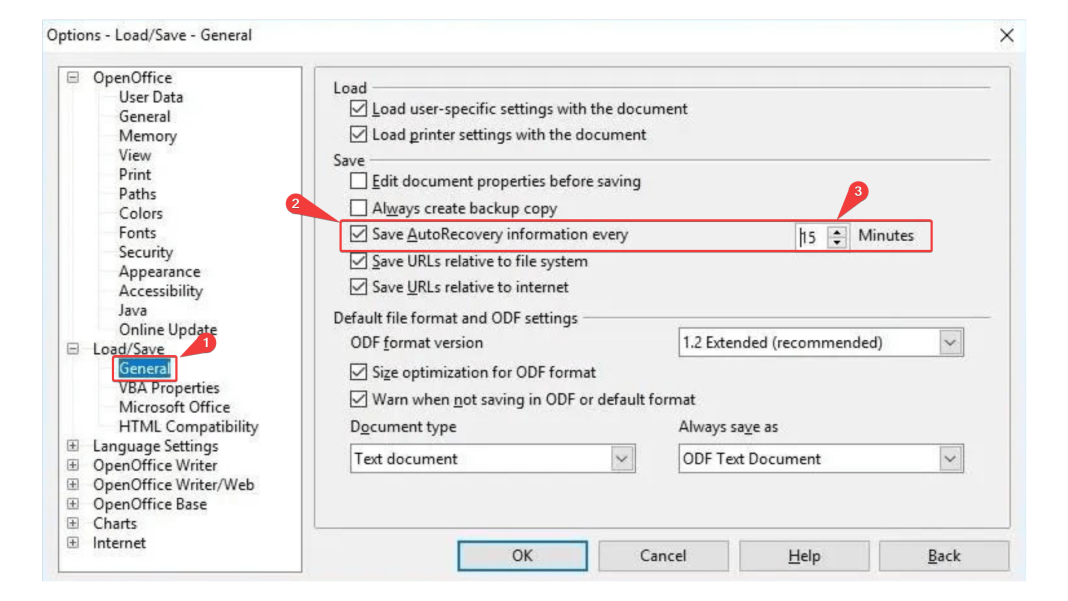Viewport: 1068px width, 601px height.
Task: Select User Data in the tree
Action: click(151, 97)
